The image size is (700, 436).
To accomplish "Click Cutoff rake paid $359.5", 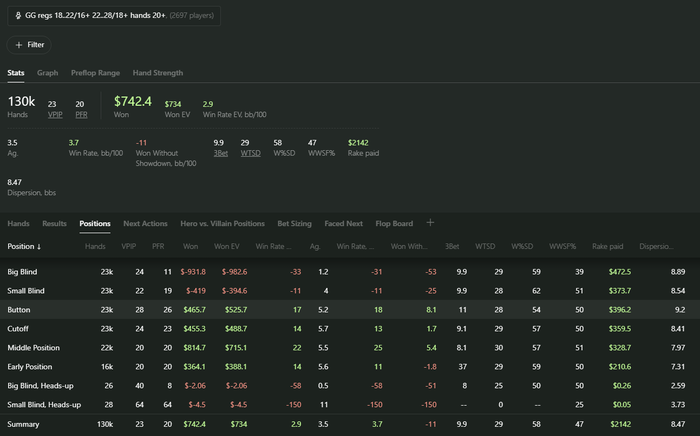I will [620, 329].
